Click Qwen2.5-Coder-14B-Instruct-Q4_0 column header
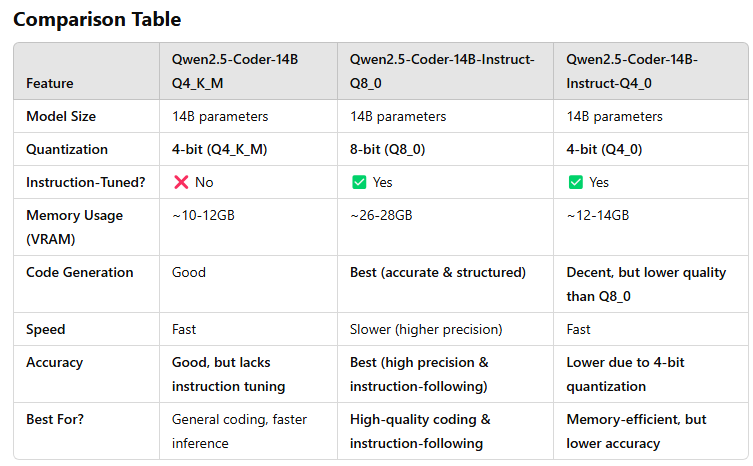The image size is (753, 466). pos(632,71)
